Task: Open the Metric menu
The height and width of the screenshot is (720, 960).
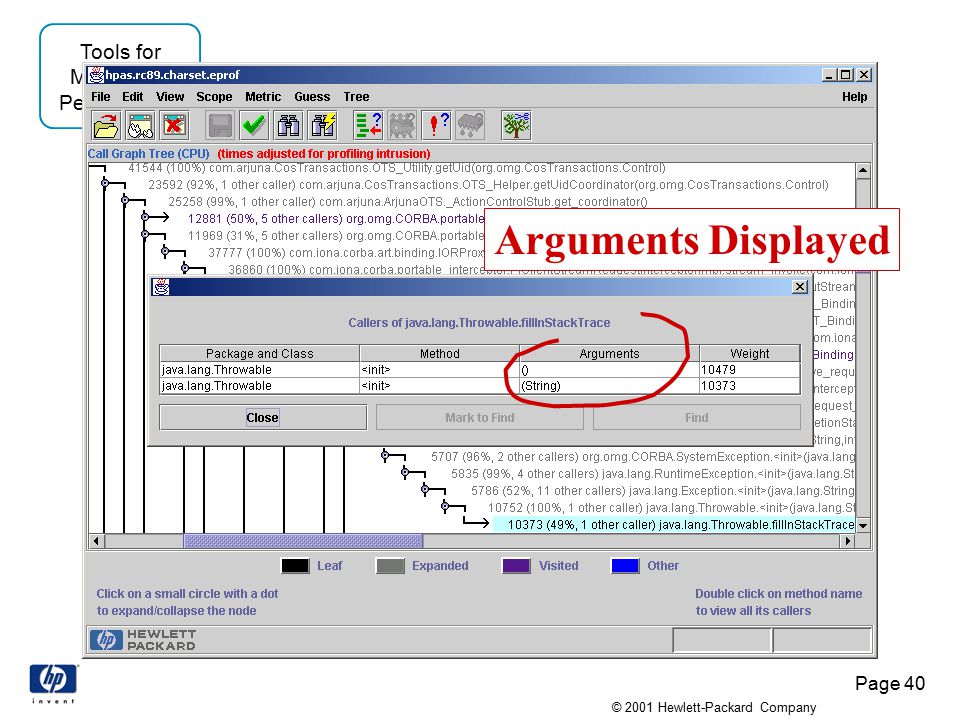Action: coord(263,97)
